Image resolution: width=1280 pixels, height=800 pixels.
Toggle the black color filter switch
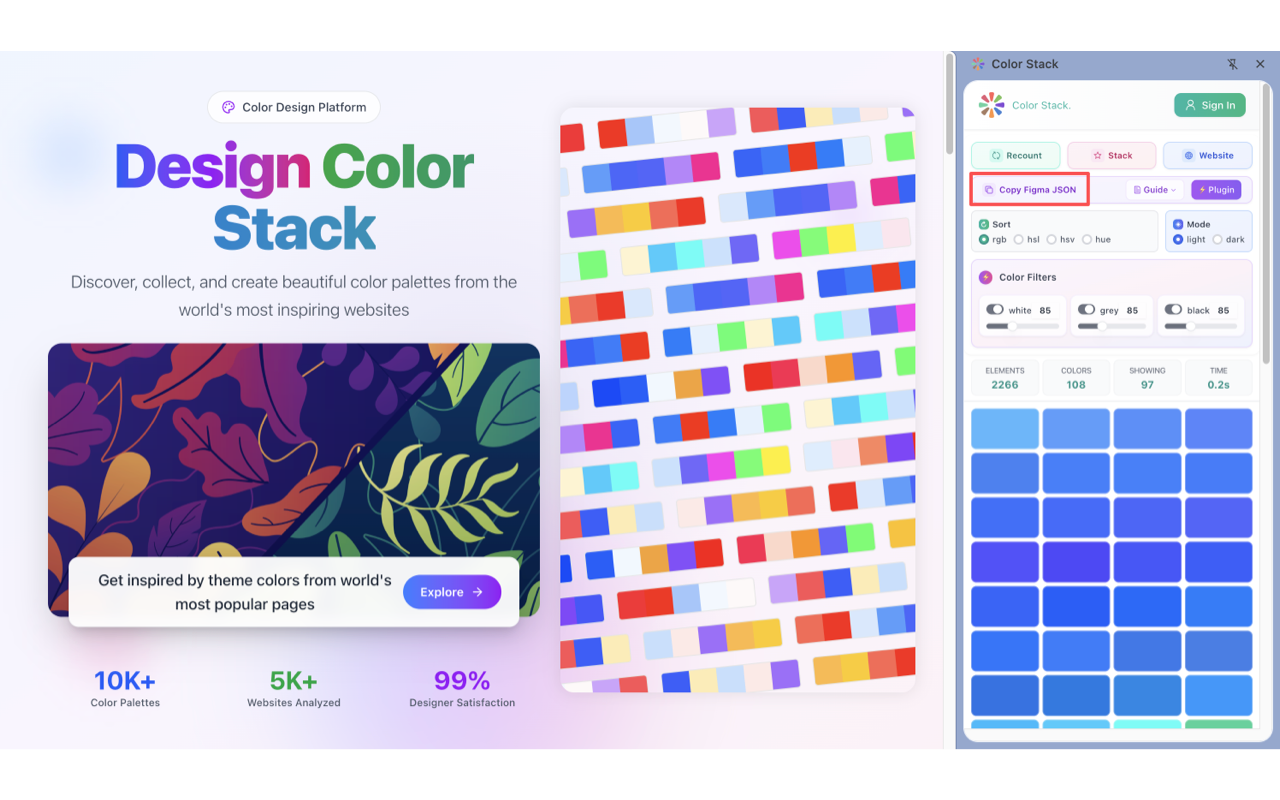[x=1173, y=310]
